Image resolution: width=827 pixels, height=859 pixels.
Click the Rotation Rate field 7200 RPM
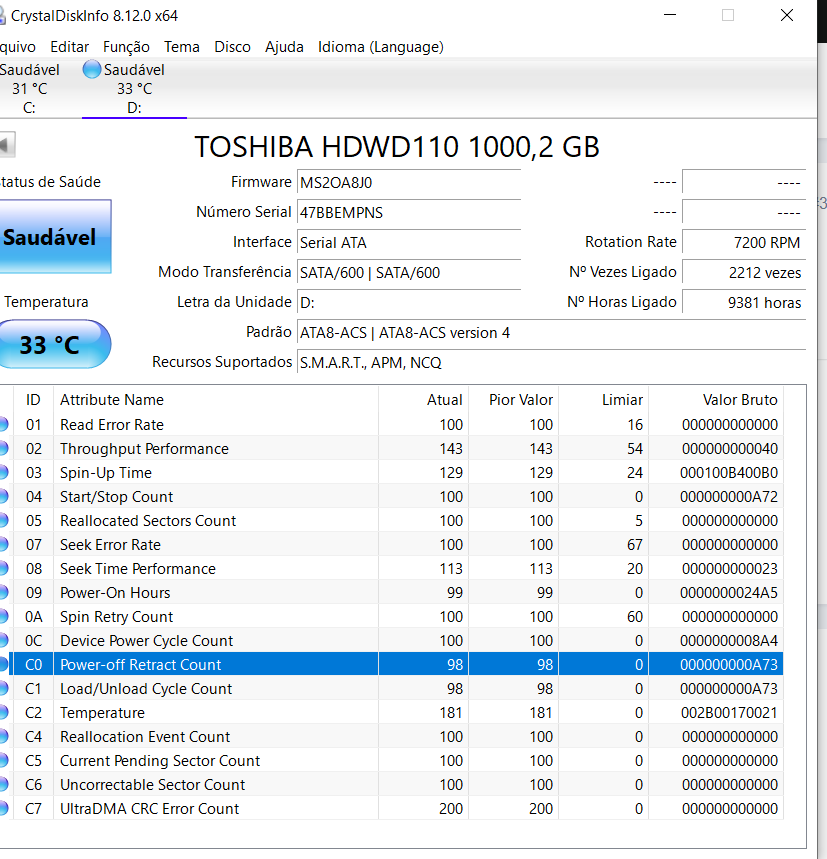[x=744, y=243]
